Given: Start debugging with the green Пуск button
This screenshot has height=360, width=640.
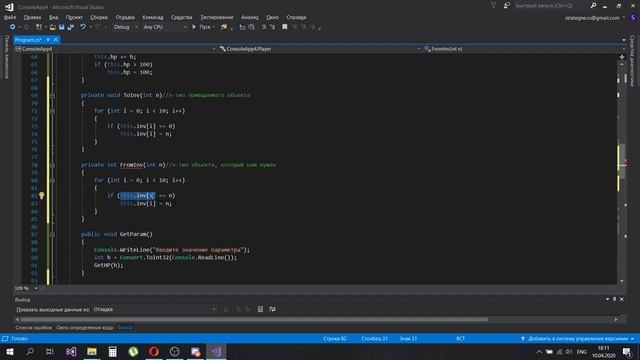Looking at the screenshot, I should click(203, 27).
